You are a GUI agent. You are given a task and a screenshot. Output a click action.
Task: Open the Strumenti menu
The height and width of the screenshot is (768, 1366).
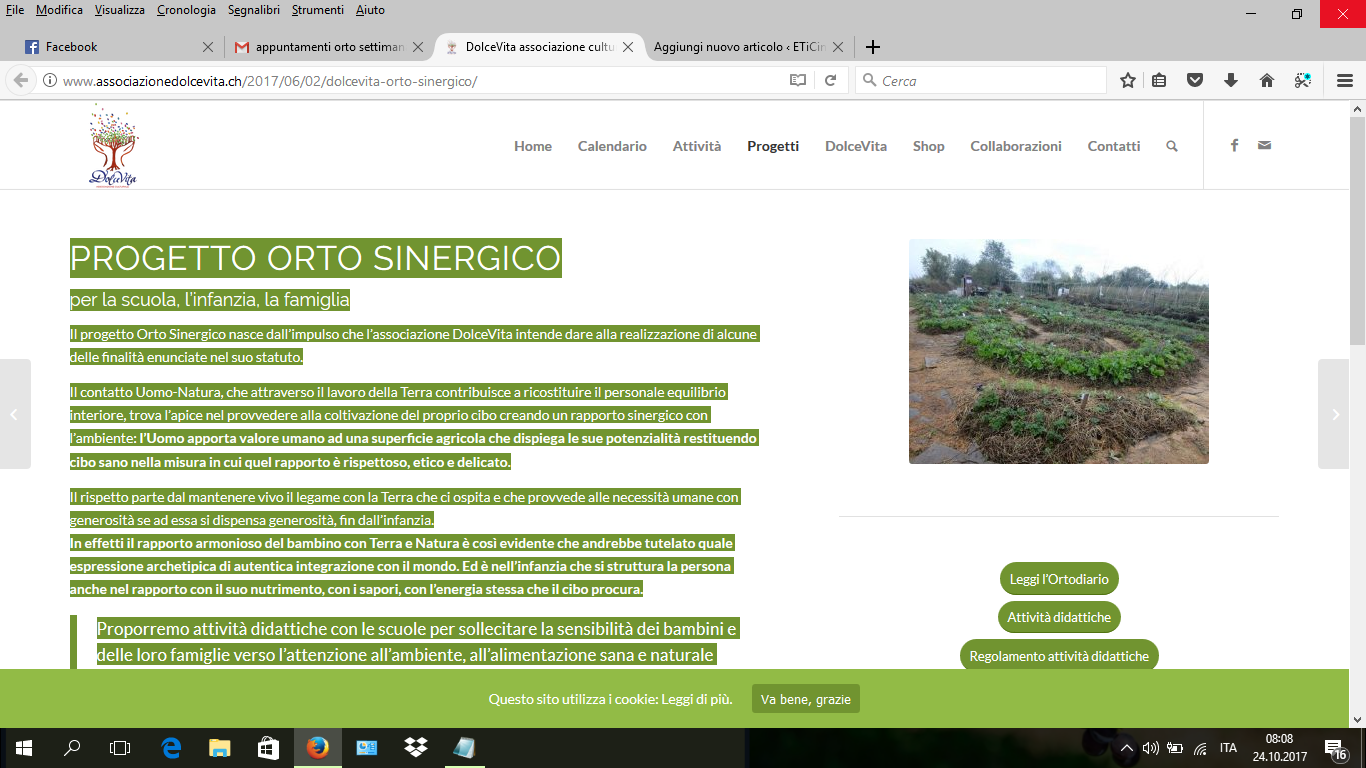[318, 10]
